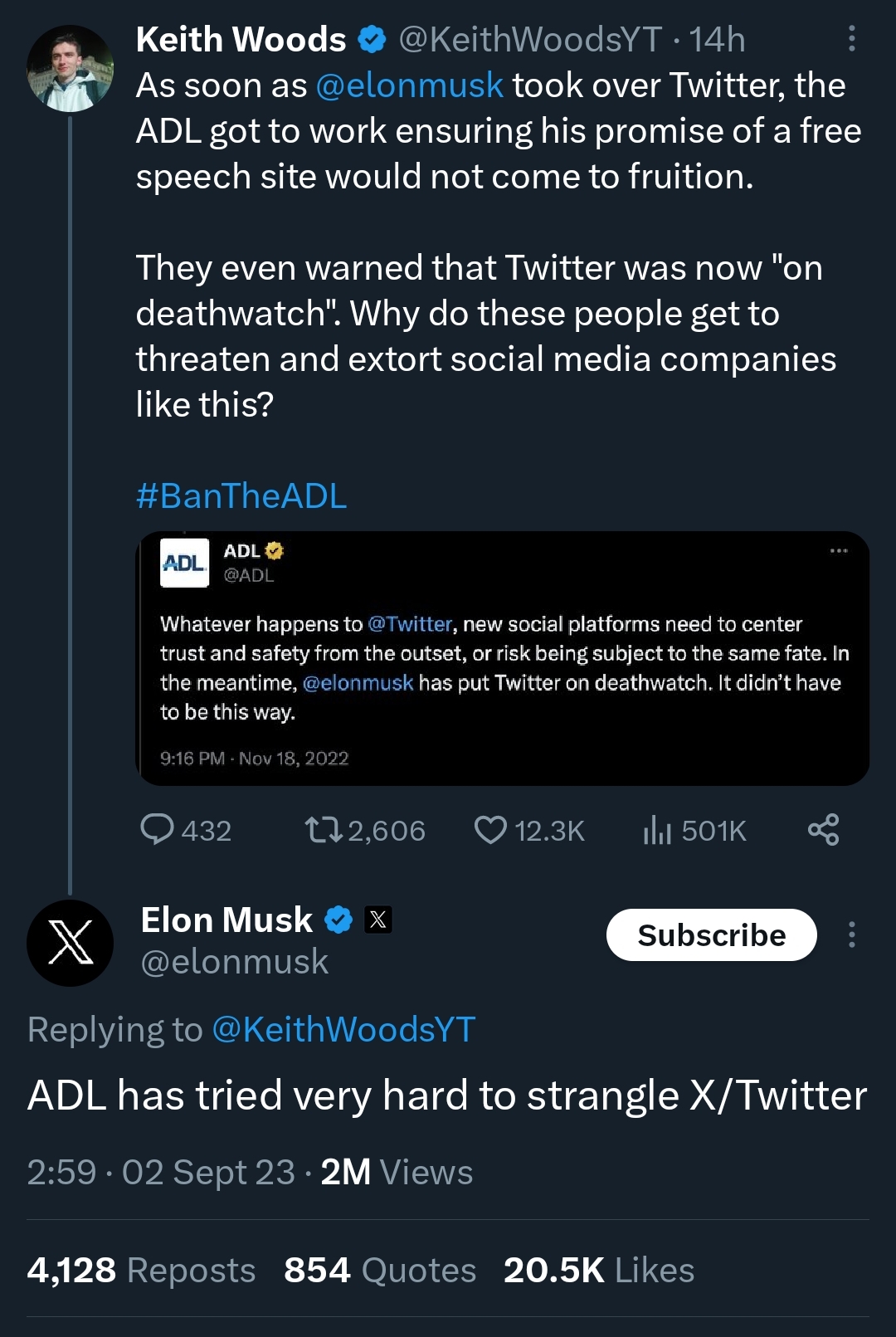Open the #BanTheADL hashtag

click(241, 496)
